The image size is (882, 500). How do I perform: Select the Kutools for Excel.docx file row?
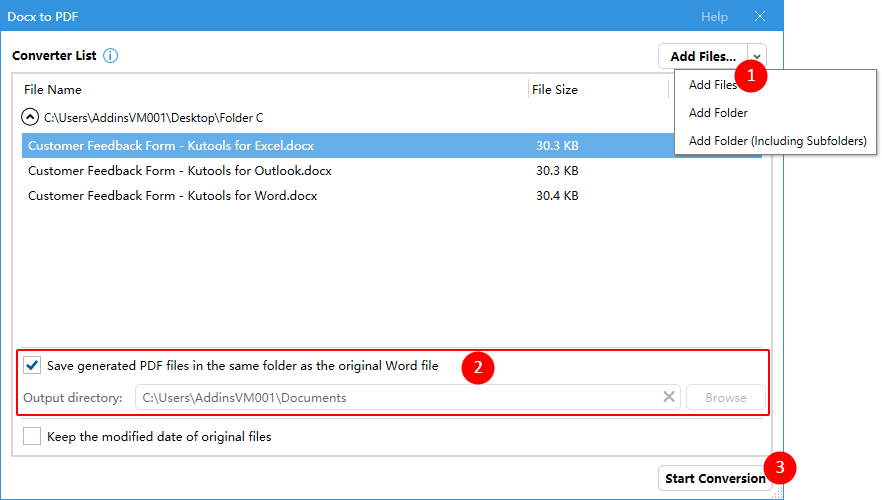170,146
